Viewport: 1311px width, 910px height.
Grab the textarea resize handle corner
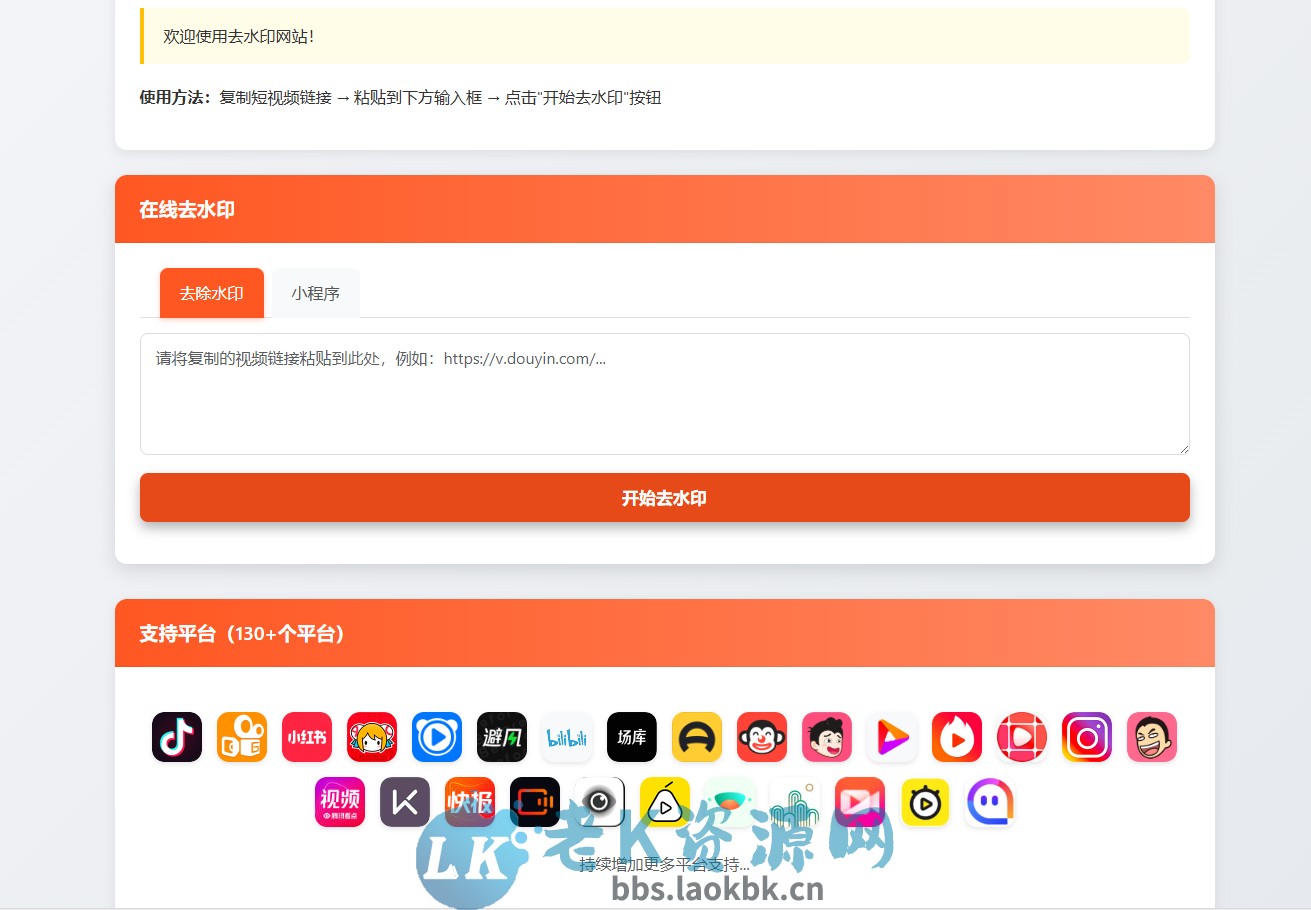1183,448
